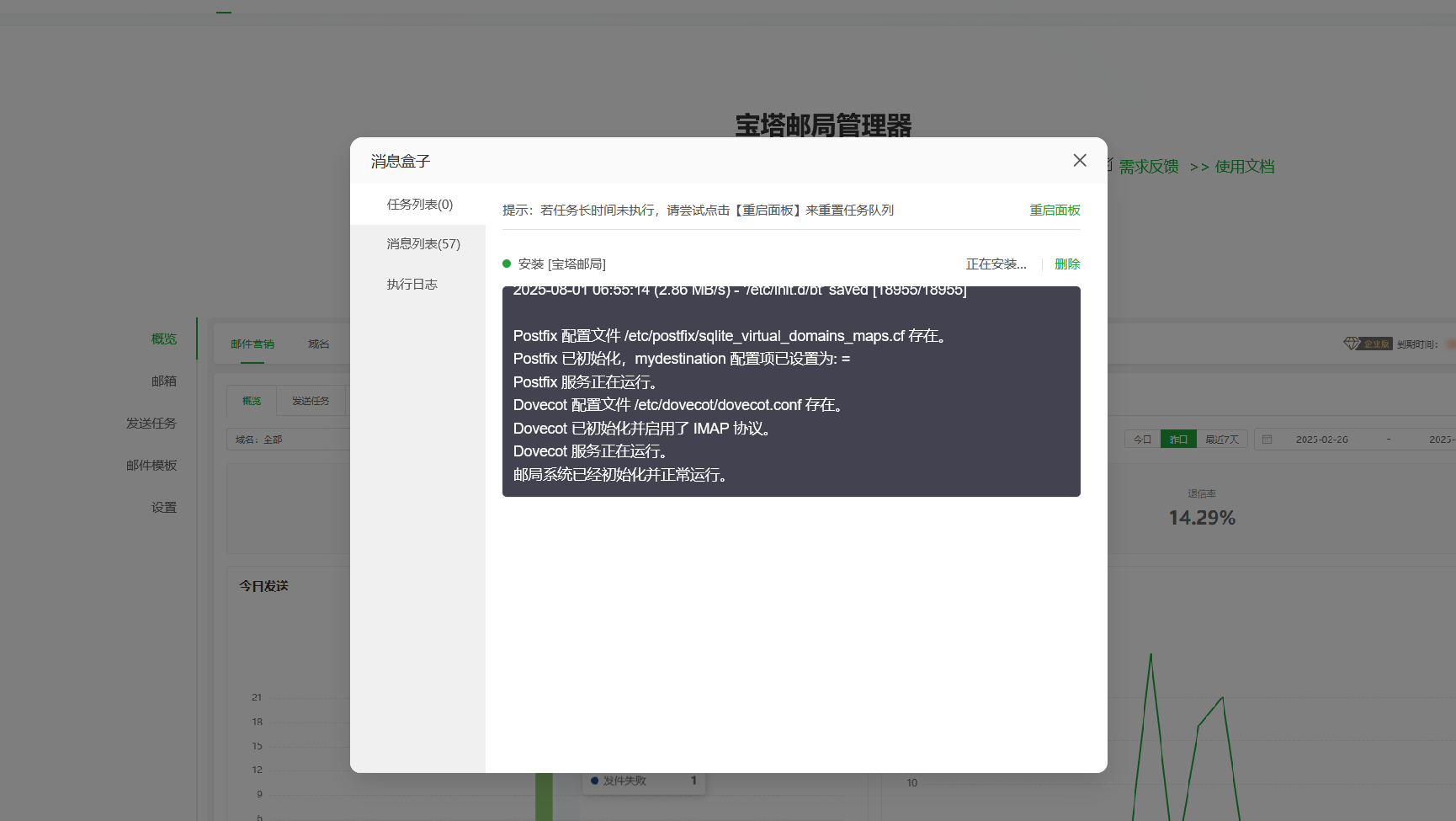Open the 域名: 全部 dropdown
Viewport: 1456px width, 821px height.
point(288,439)
